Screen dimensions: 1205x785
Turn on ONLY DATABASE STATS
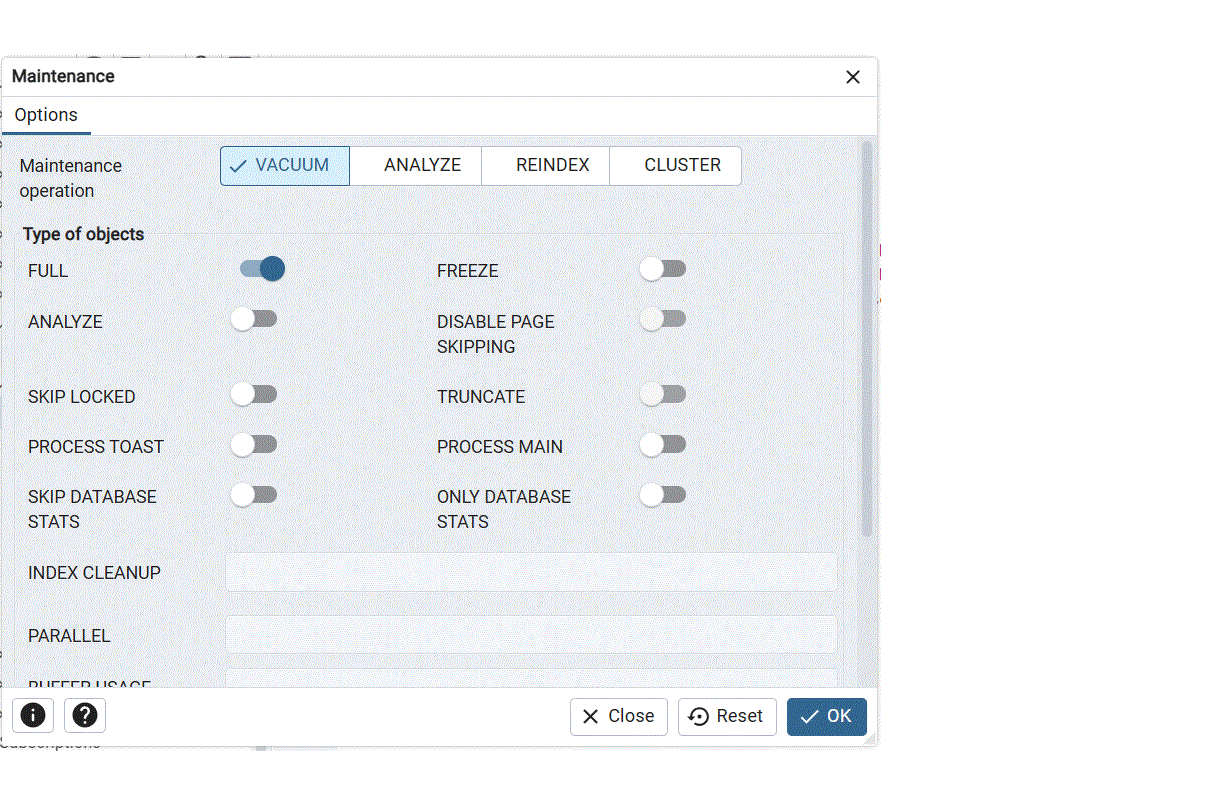(x=663, y=495)
